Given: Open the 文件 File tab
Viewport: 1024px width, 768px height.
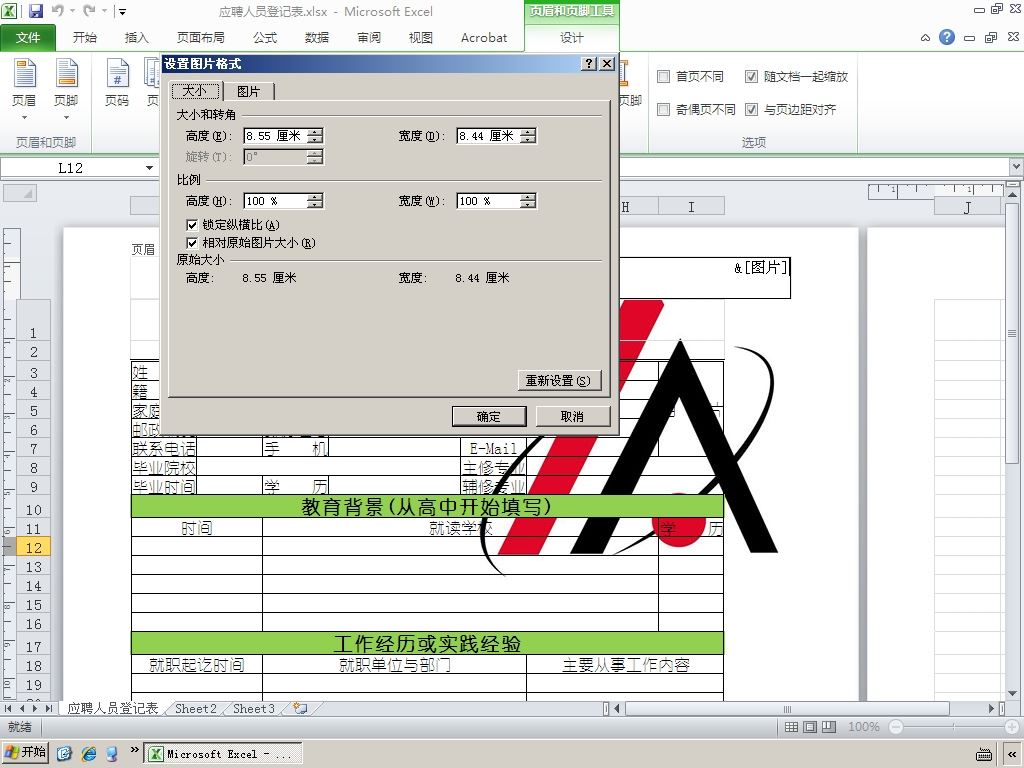Looking at the screenshot, I should [x=28, y=38].
